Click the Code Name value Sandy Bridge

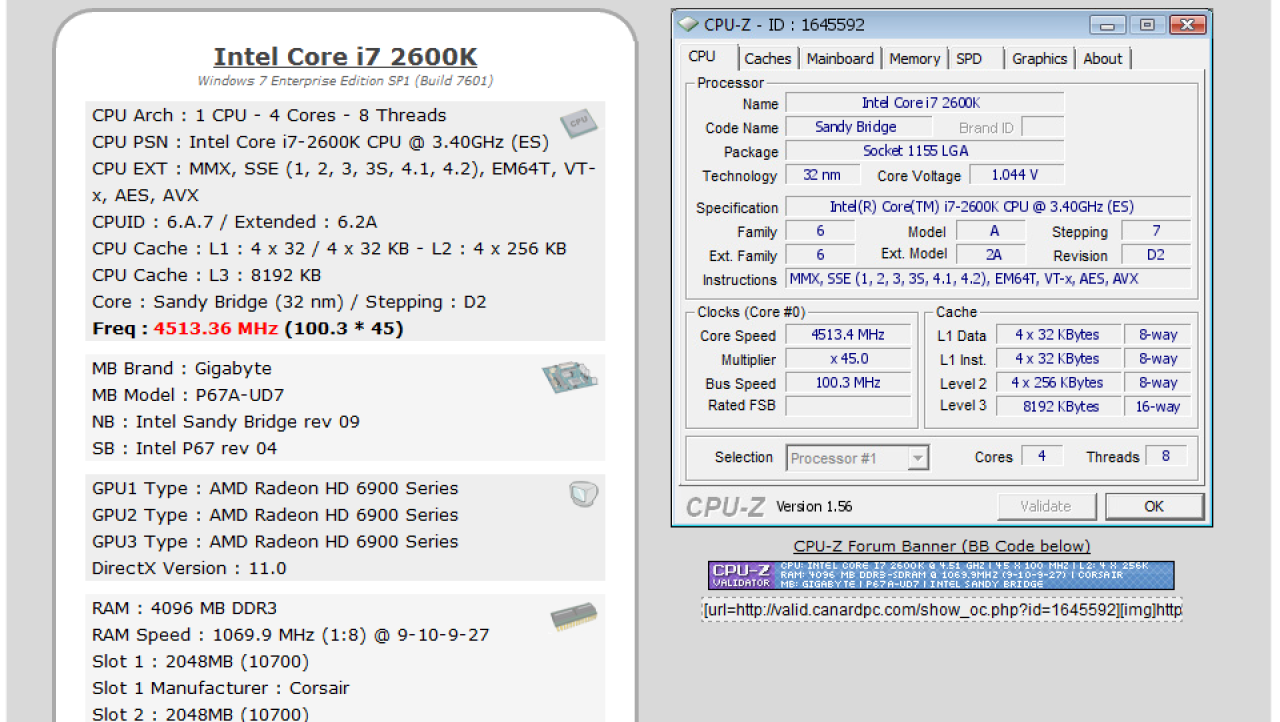(x=857, y=127)
